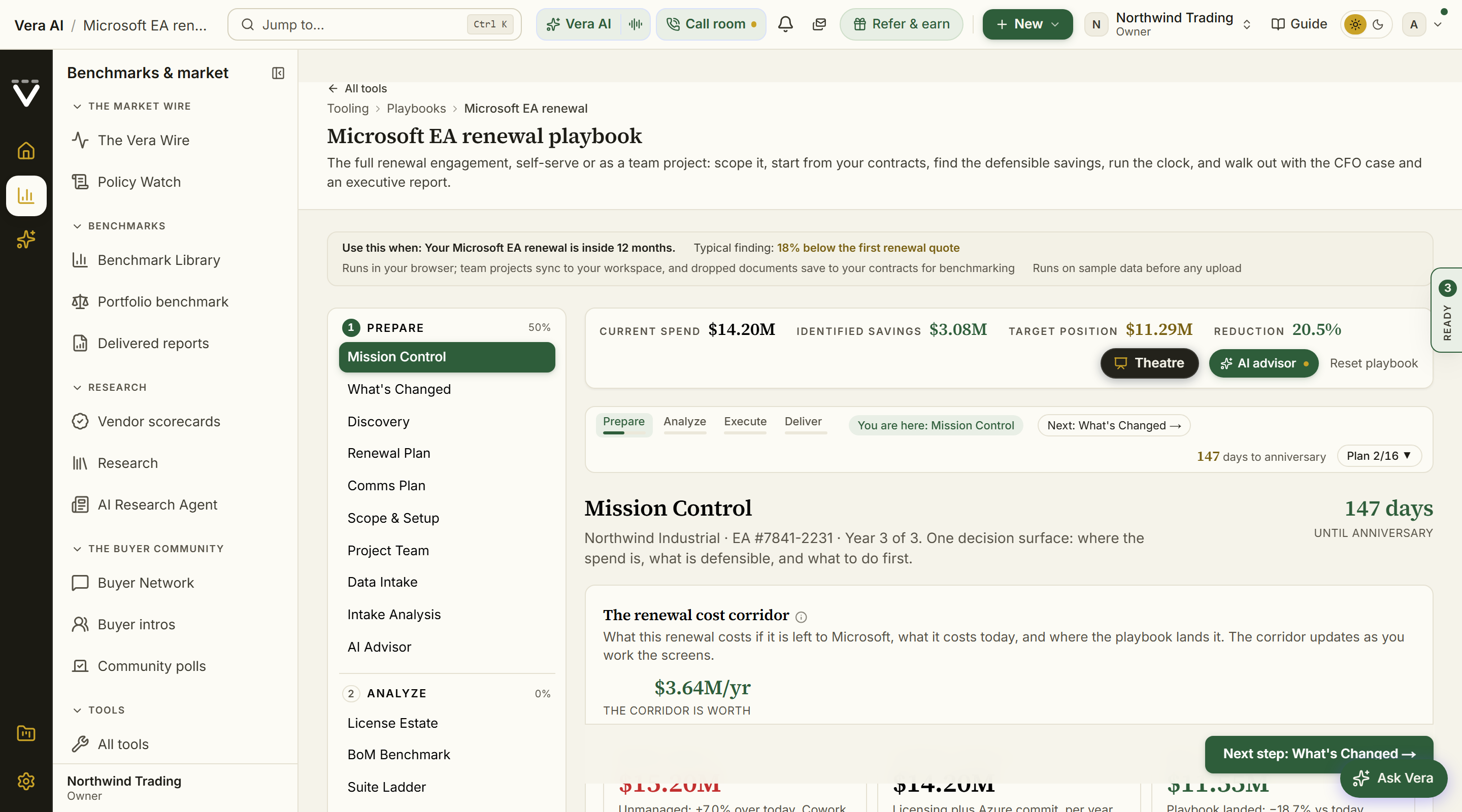Open Community polls
This screenshot has height=812, width=1462.
[175, 666]
